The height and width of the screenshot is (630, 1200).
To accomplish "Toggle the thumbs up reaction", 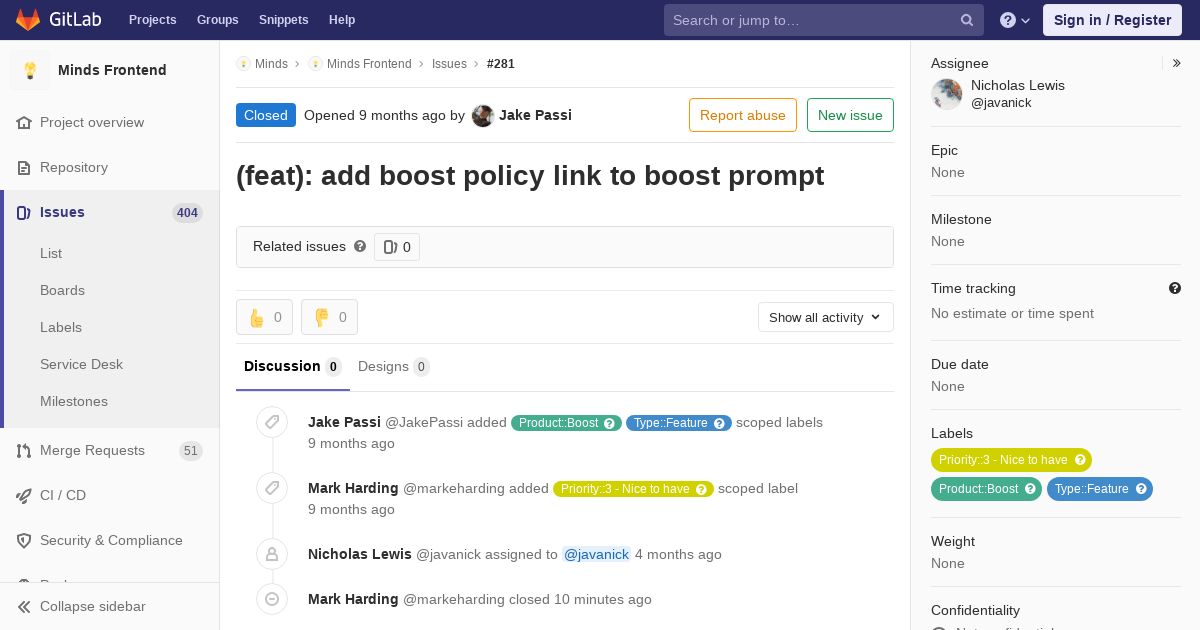I will click(x=264, y=317).
